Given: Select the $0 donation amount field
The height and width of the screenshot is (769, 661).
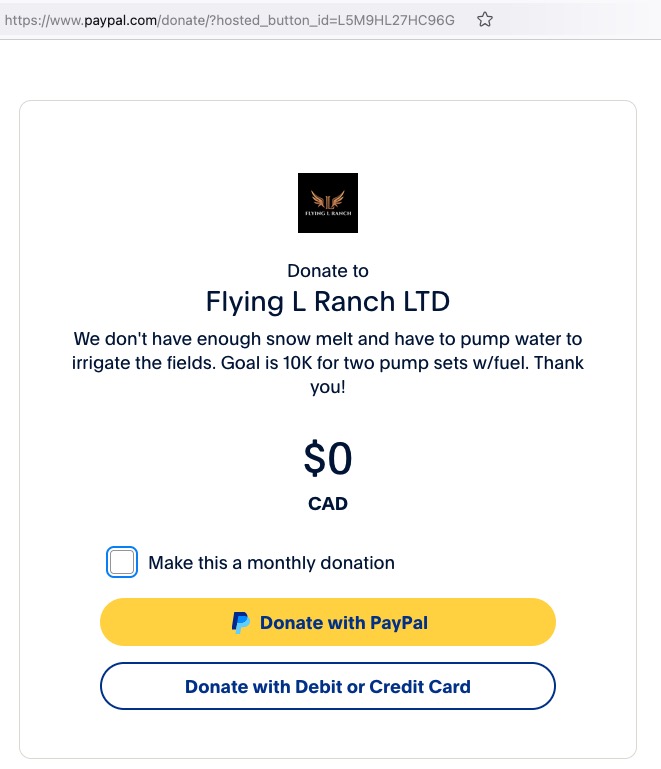Looking at the screenshot, I should [328, 459].
